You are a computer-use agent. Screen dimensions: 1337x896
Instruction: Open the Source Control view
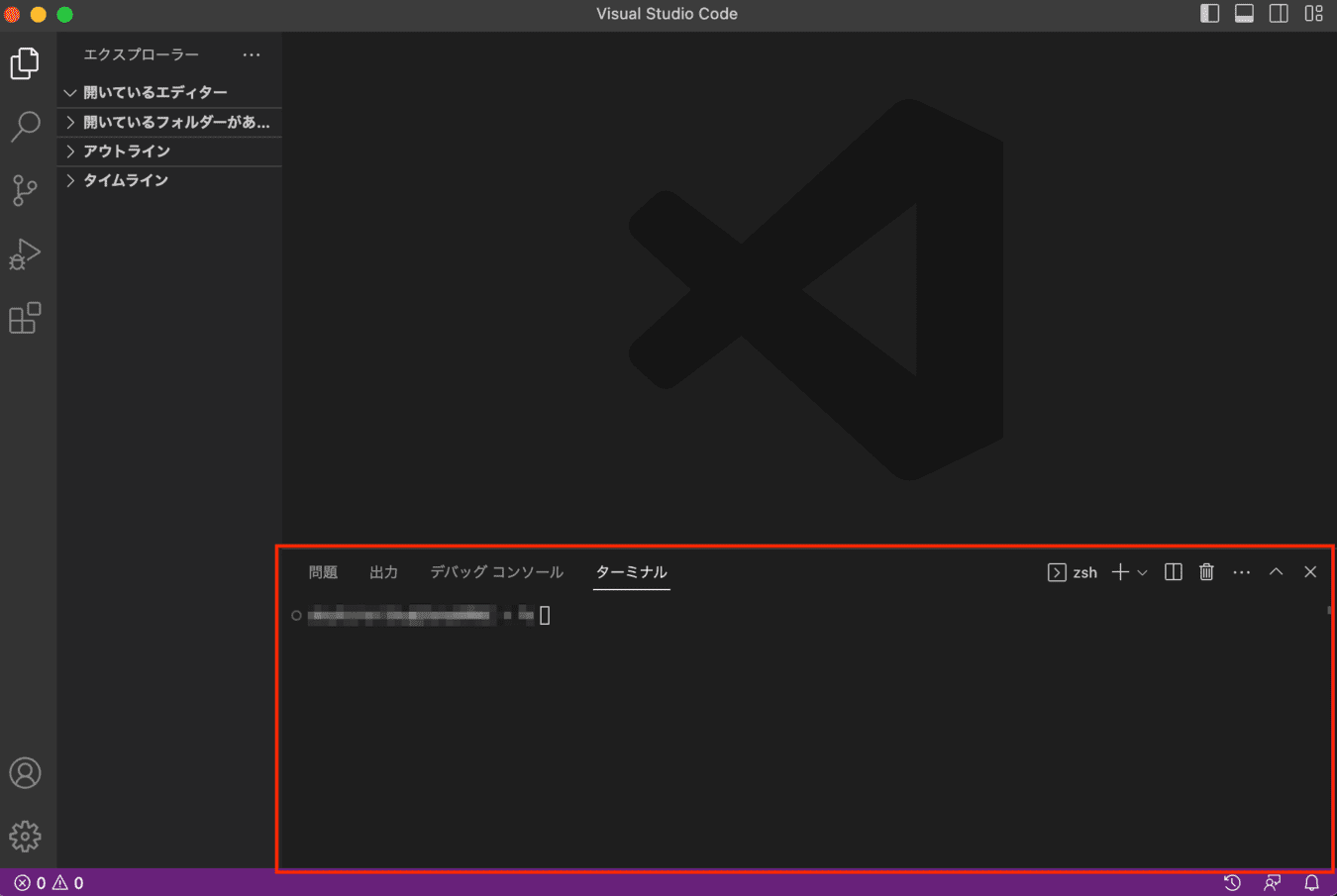pyautogui.click(x=25, y=190)
